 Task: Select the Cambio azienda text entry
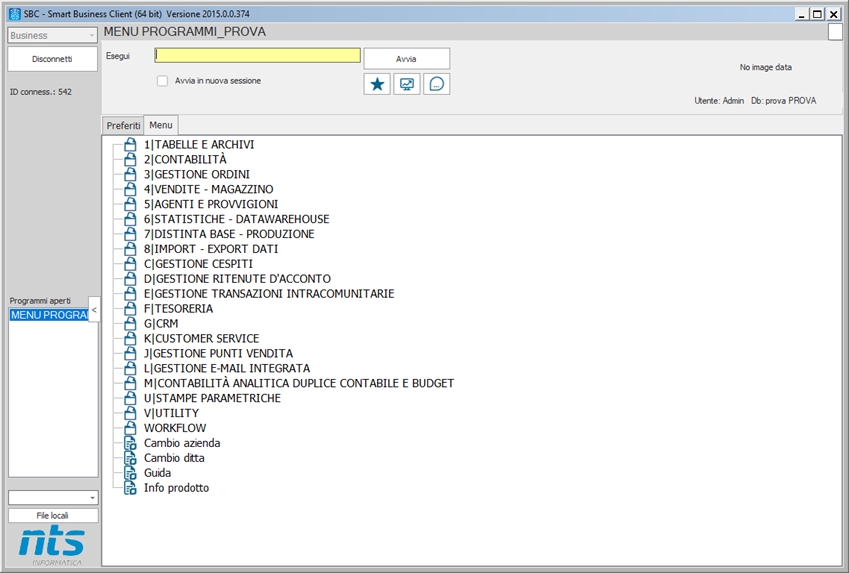click(182, 443)
